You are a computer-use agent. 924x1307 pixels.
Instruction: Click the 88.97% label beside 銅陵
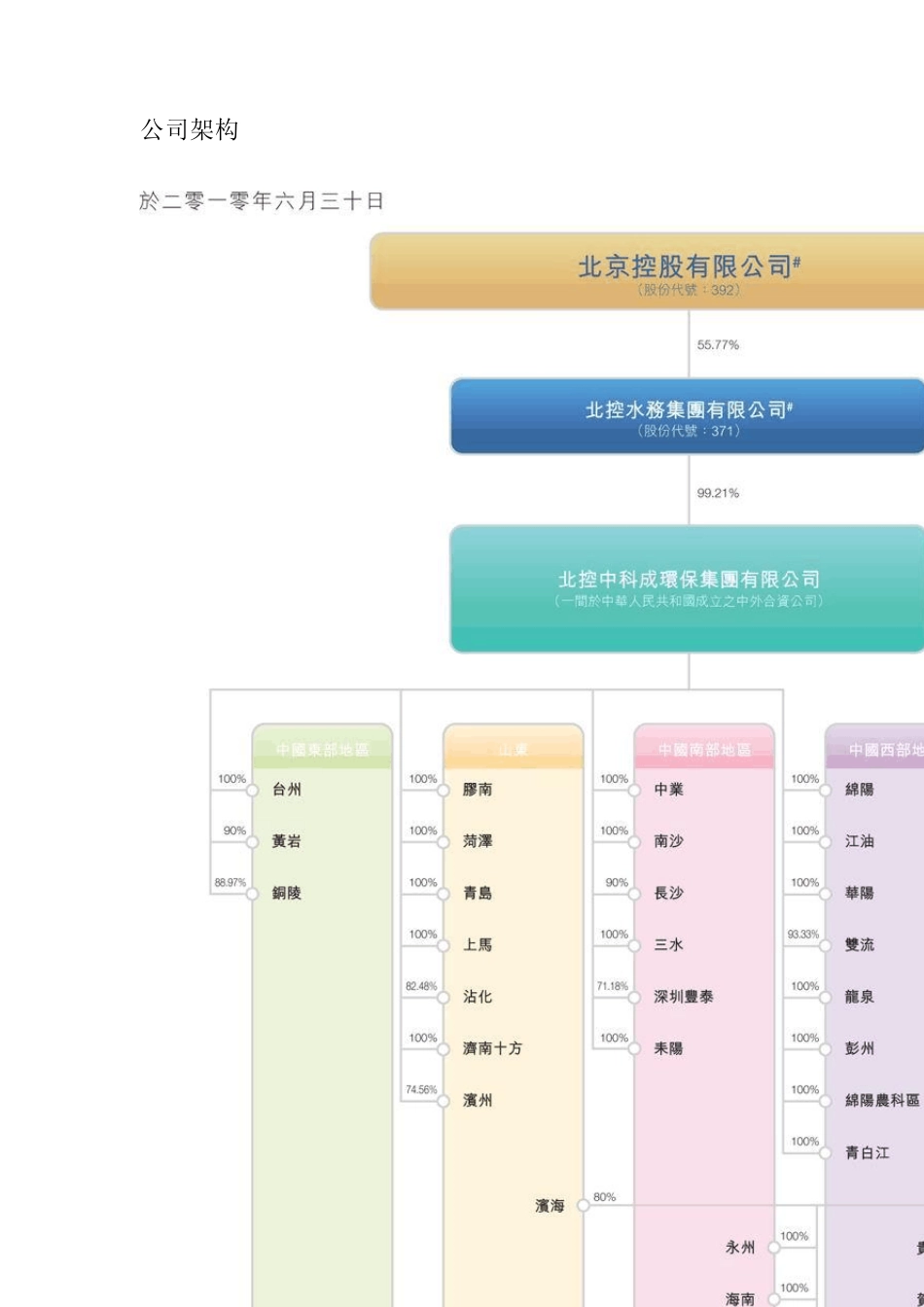[231, 883]
